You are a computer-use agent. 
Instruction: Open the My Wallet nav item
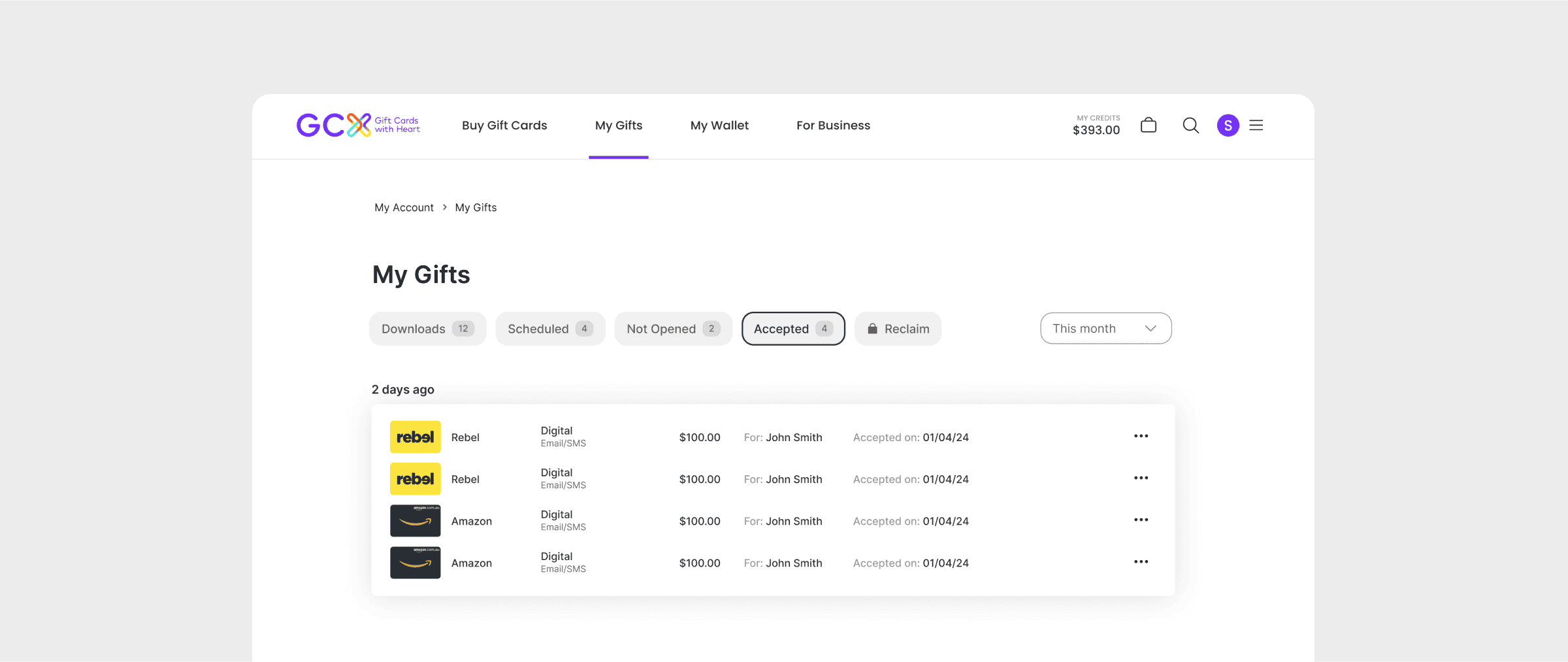pos(719,125)
